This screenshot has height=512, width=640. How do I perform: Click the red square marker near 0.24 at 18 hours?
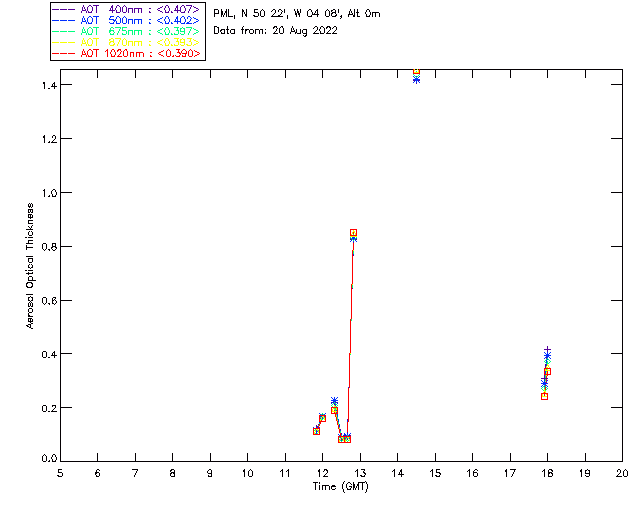[544, 396]
